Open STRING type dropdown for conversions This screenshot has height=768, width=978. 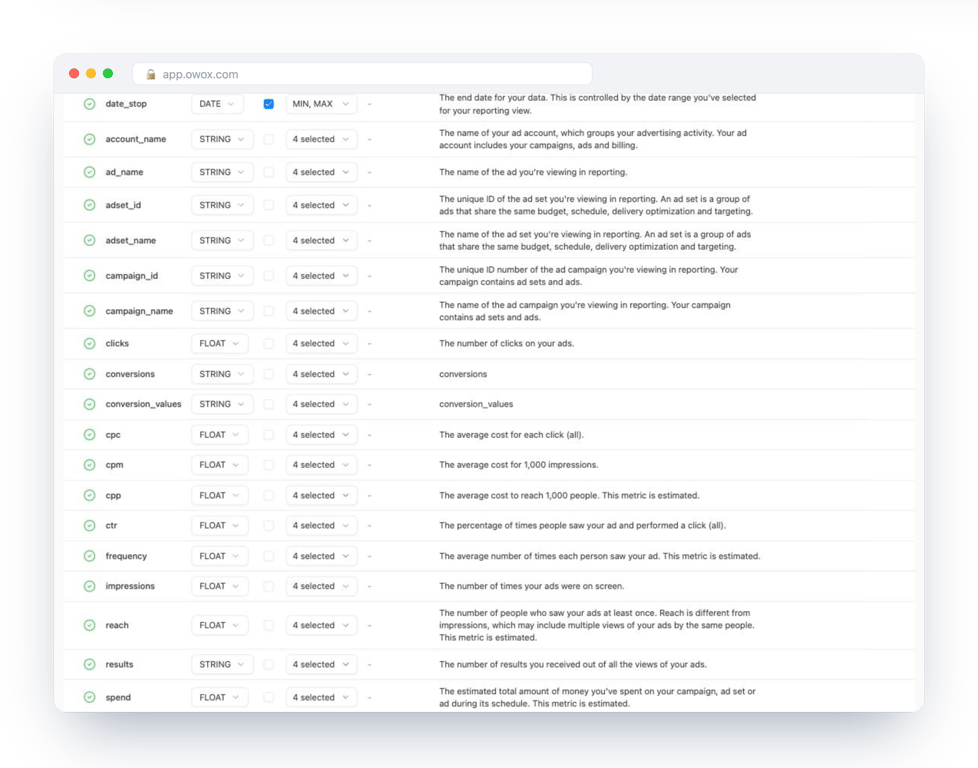click(x=222, y=374)
